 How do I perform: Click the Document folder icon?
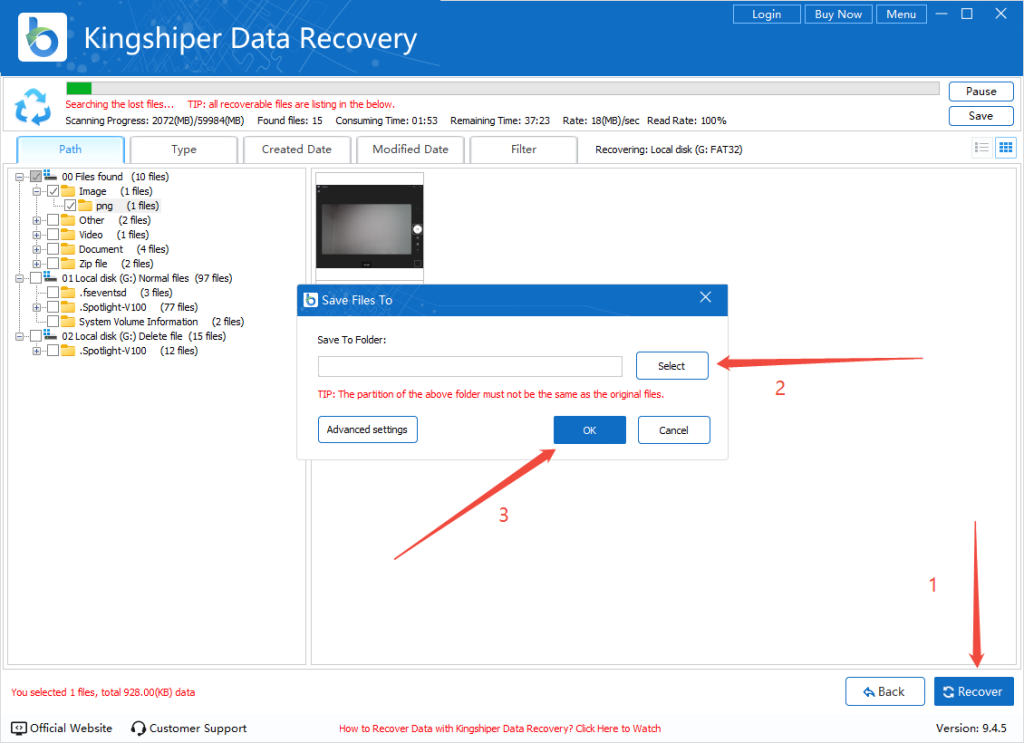68,249
